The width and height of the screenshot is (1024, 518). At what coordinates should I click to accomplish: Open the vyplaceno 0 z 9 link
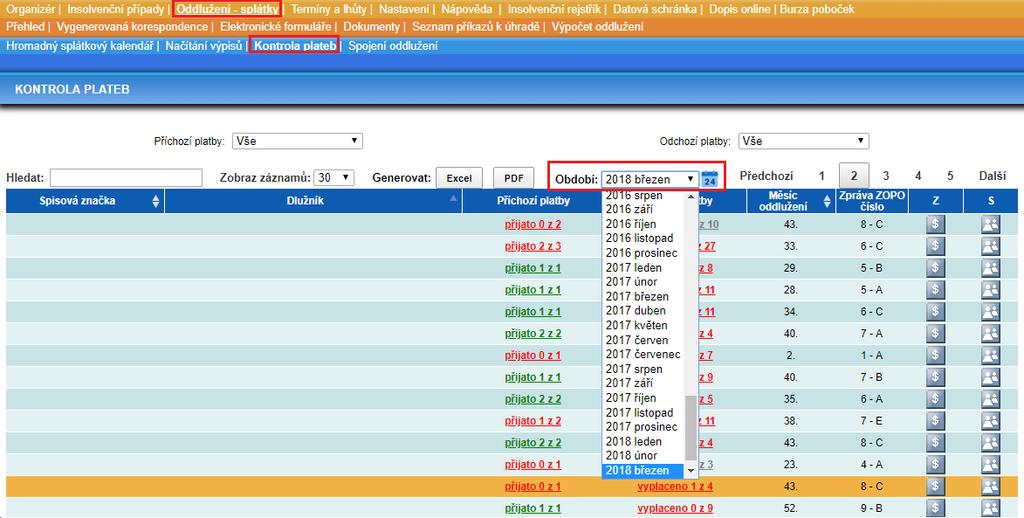675,508
